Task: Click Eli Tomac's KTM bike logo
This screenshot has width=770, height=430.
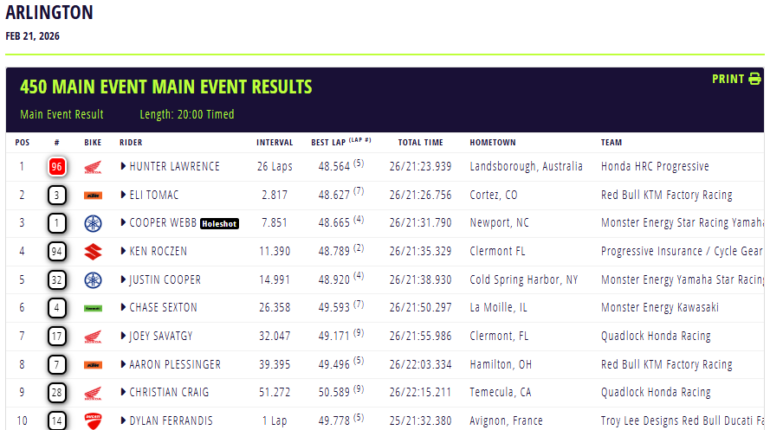Action: pos(92,195)
